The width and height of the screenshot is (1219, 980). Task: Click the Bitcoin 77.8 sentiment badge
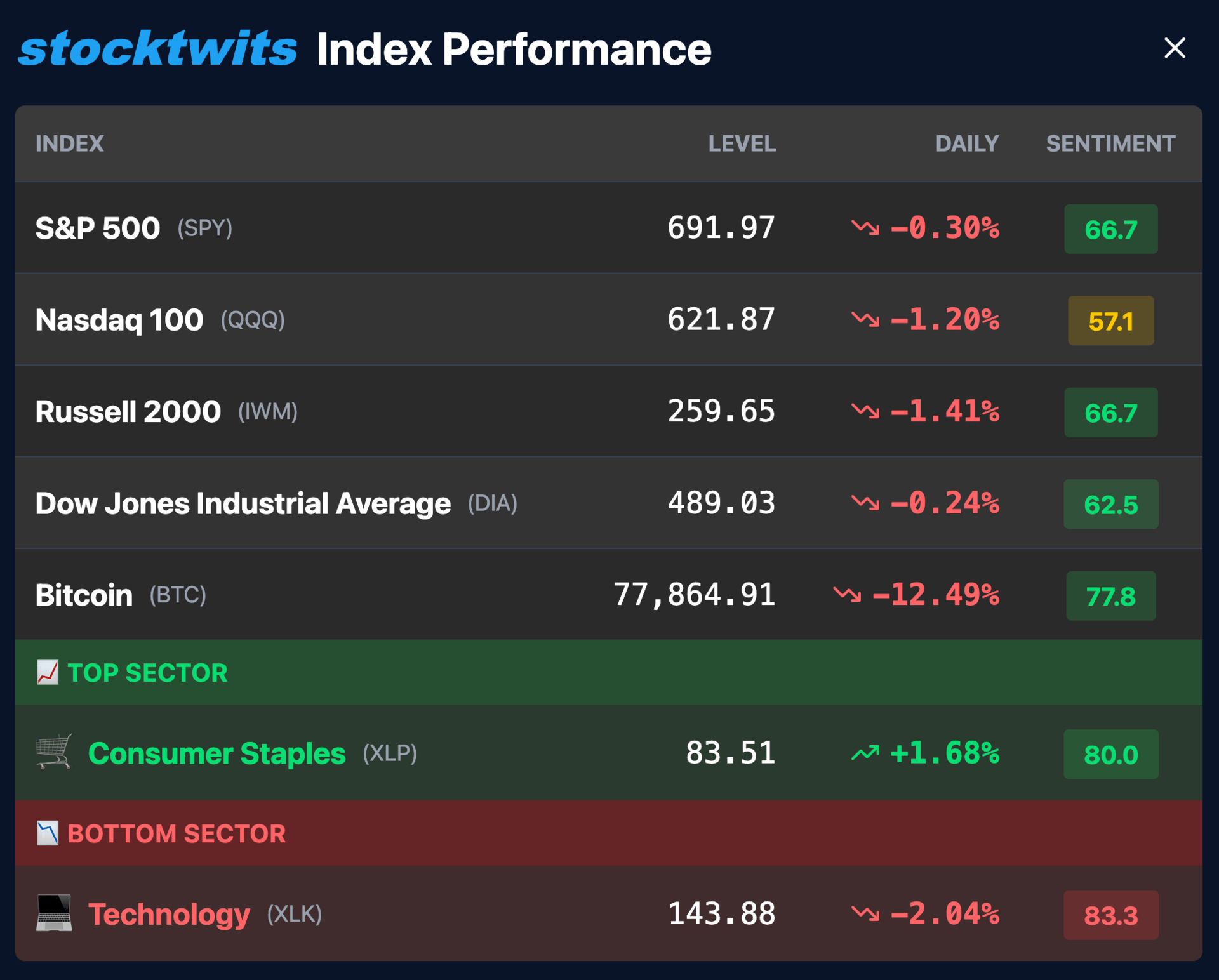1110,596
